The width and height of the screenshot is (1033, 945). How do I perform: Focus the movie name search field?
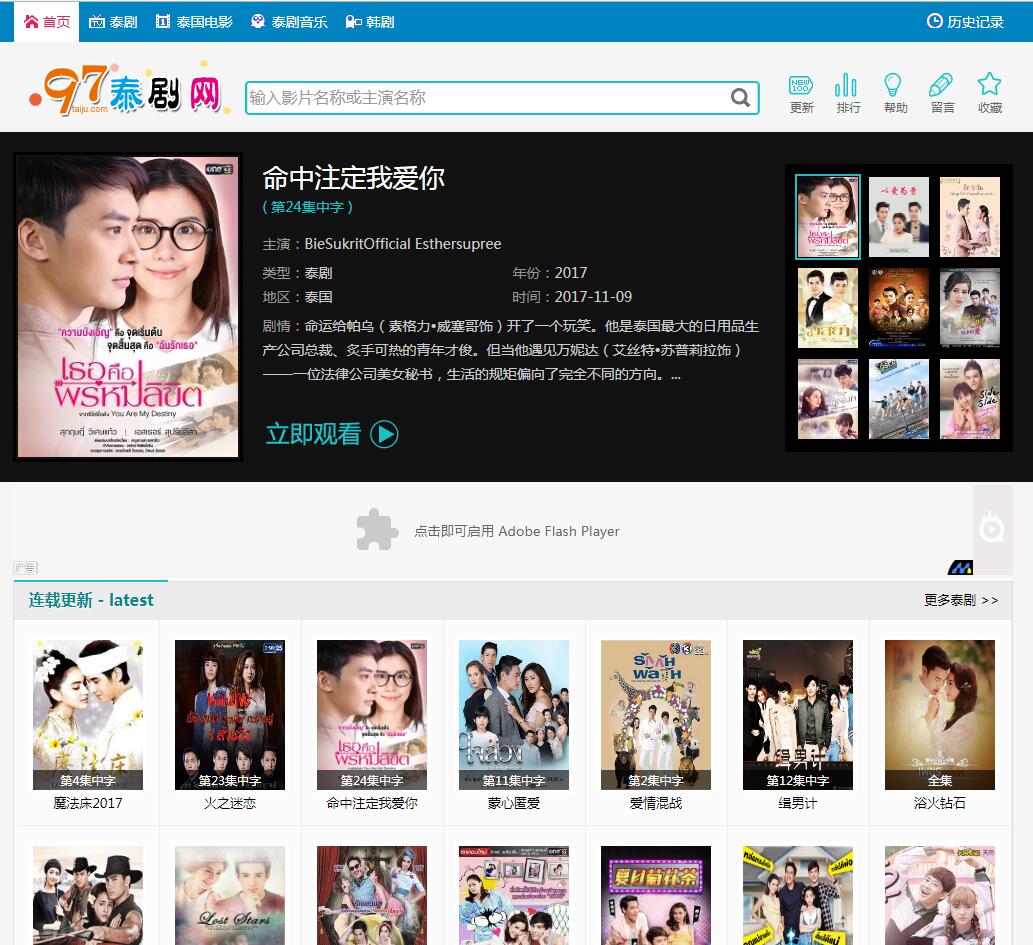pos(488,98)
